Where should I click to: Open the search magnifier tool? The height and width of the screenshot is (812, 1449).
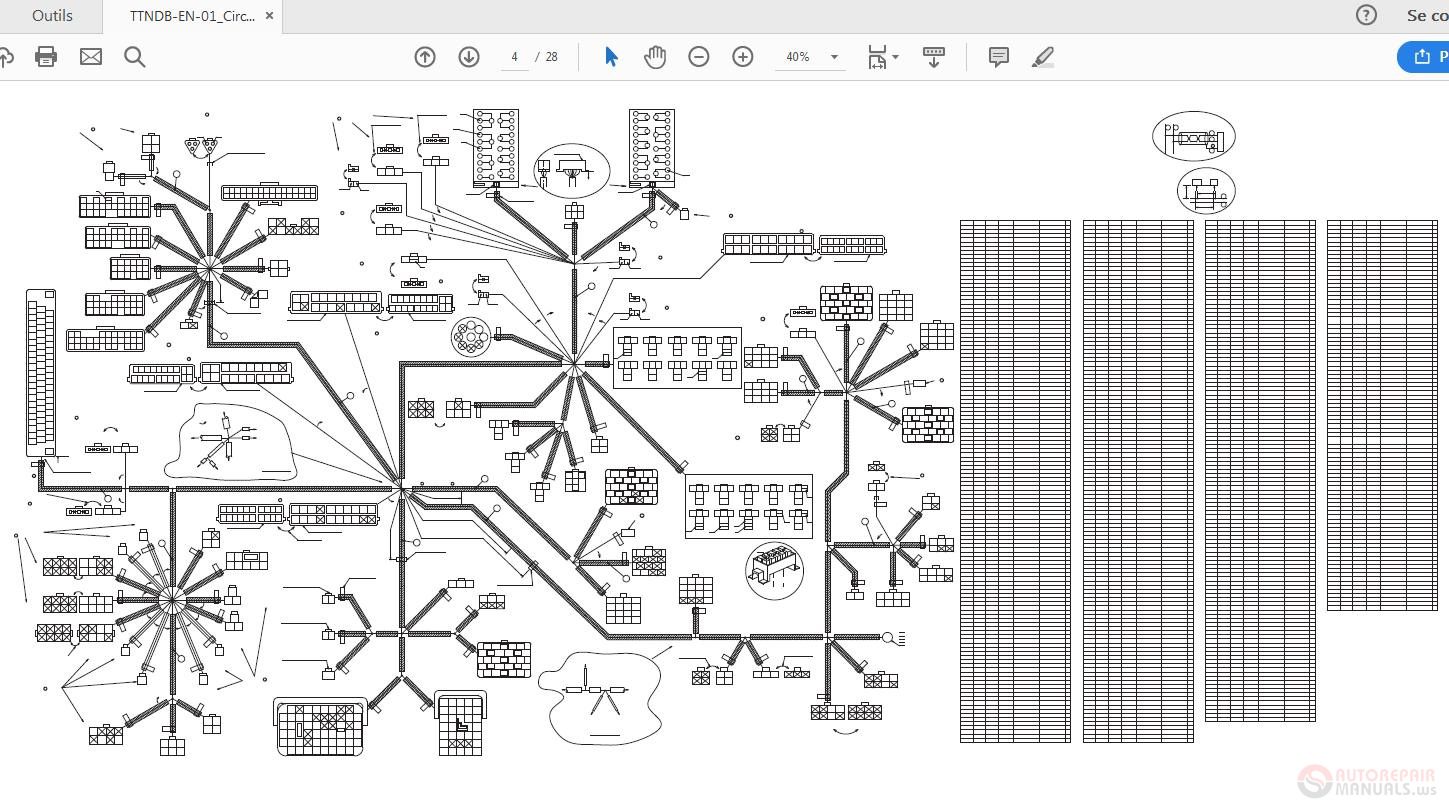click(x=135, y=57)
